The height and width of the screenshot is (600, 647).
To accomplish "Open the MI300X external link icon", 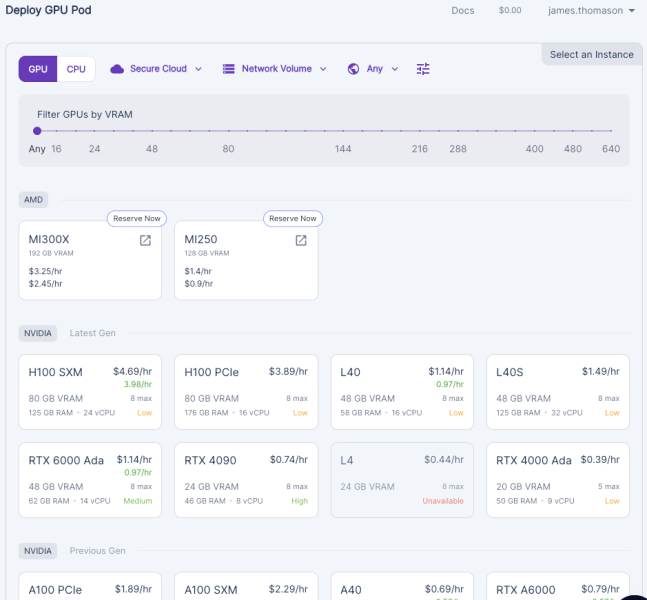I will tap(145, 240).
